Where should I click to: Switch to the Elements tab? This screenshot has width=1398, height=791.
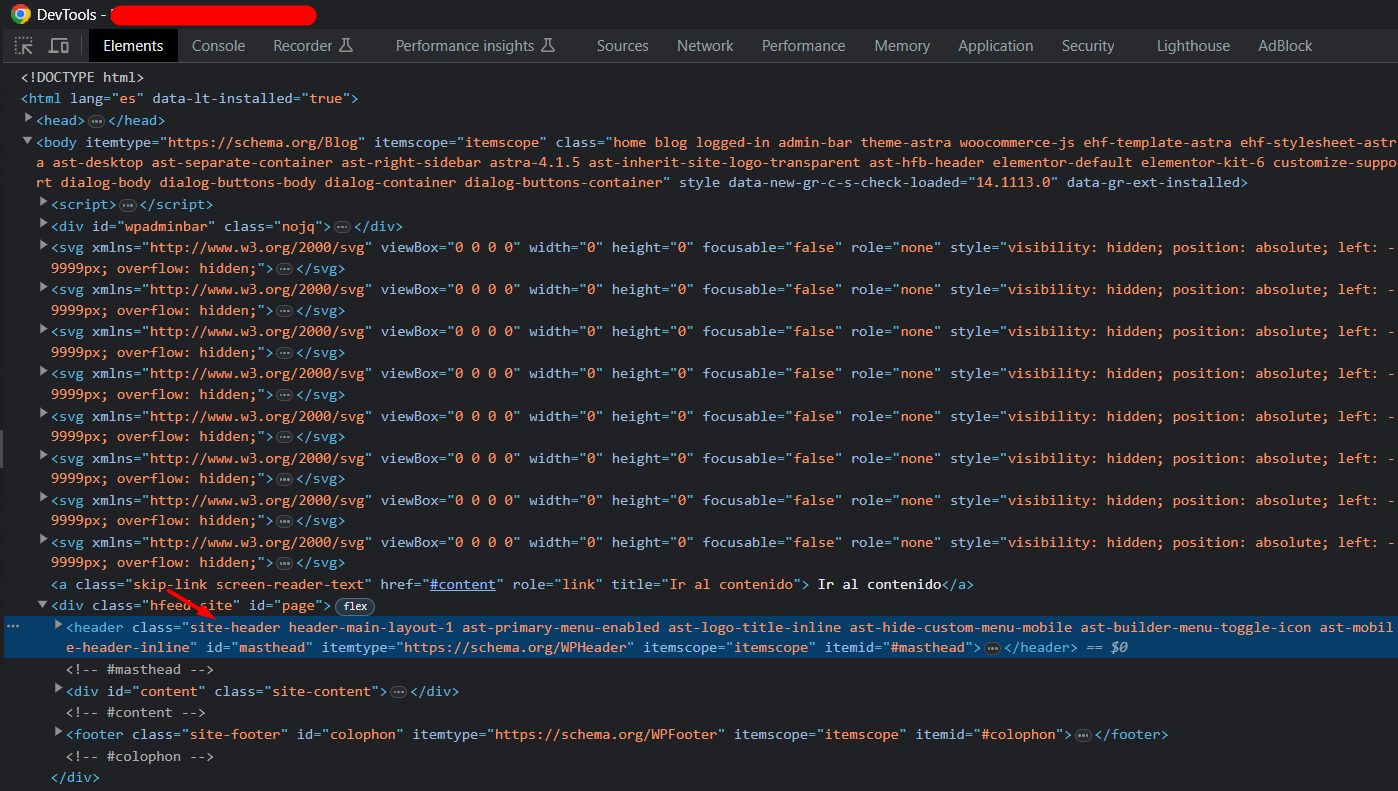[x=133, y=46]
